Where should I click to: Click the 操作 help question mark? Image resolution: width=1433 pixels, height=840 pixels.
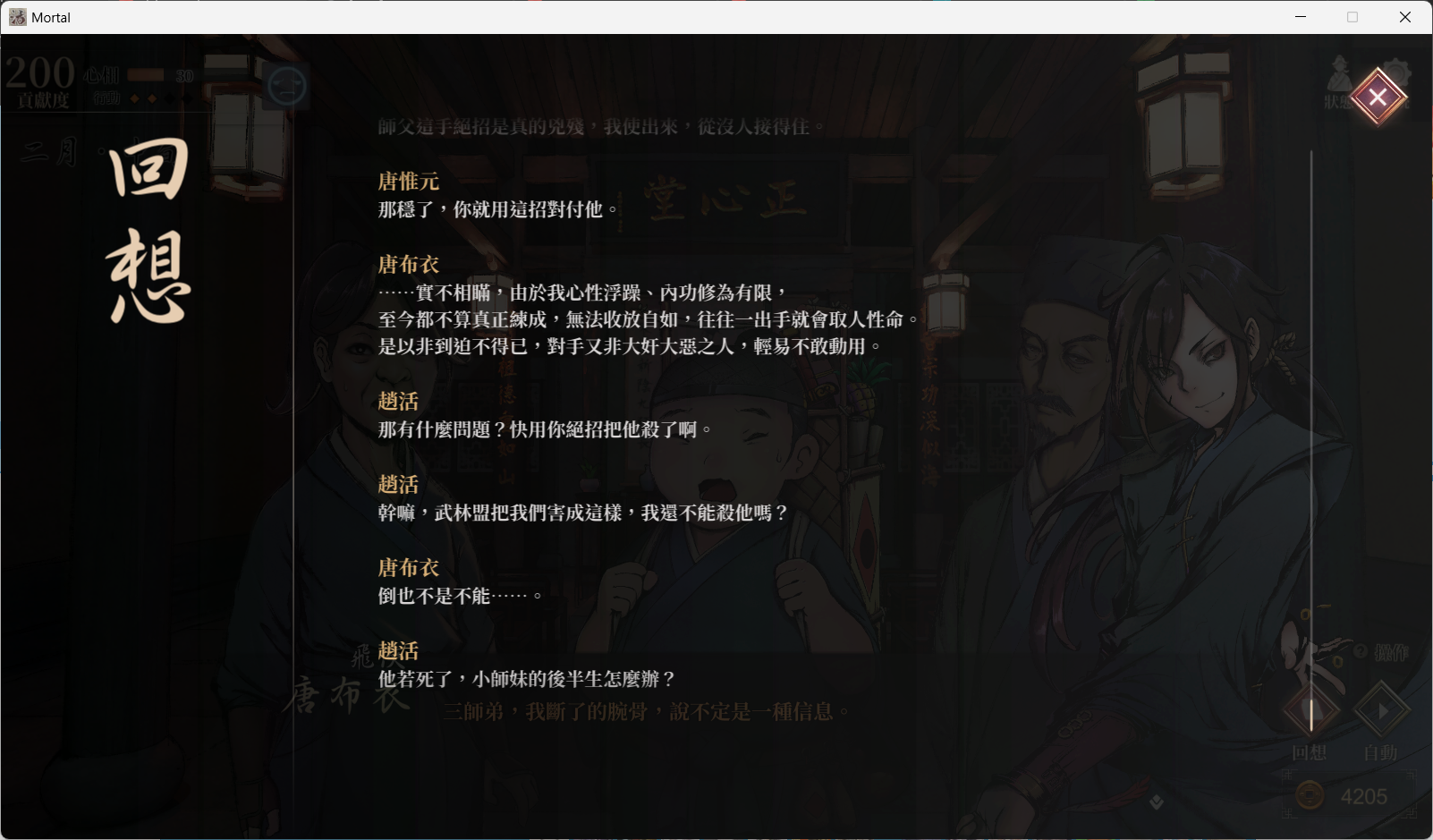(1361, 651)
